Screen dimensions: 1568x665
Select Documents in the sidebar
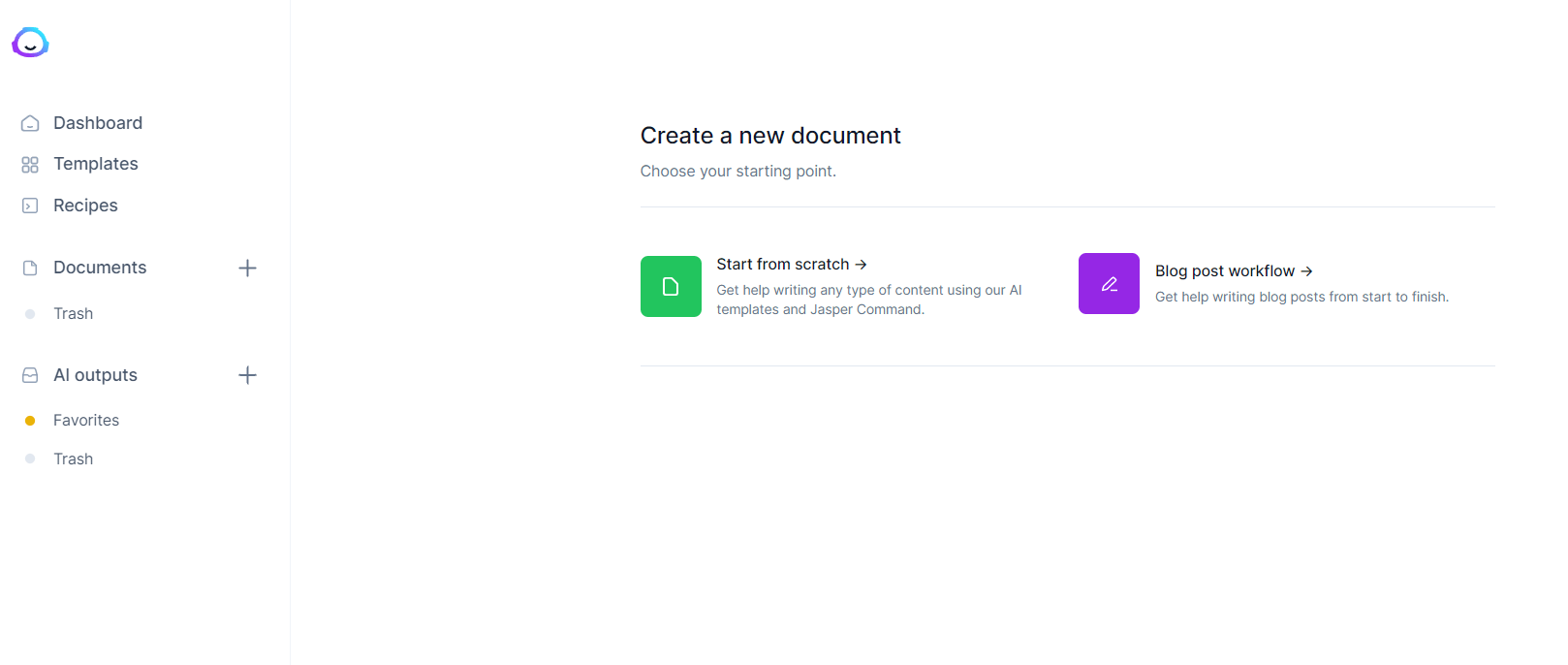[x=100, y=268]
